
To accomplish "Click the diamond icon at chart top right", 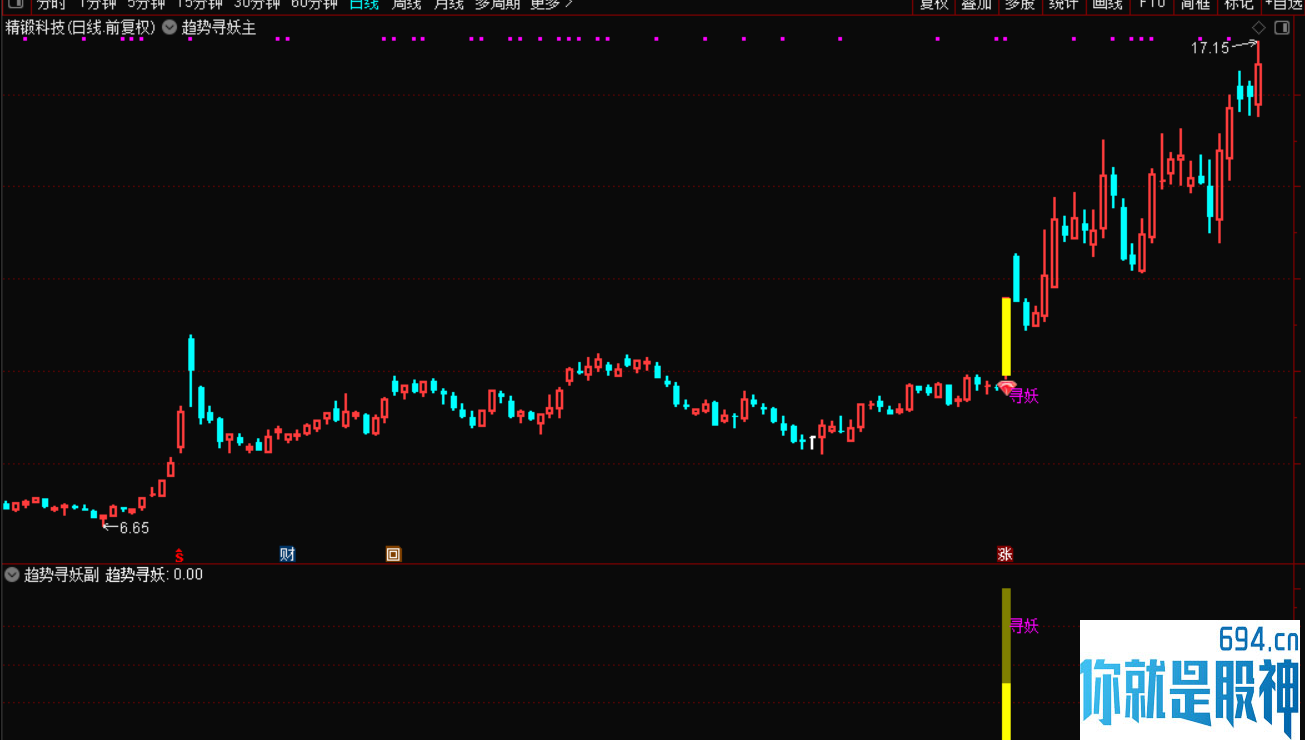I will coord(1258,28).
